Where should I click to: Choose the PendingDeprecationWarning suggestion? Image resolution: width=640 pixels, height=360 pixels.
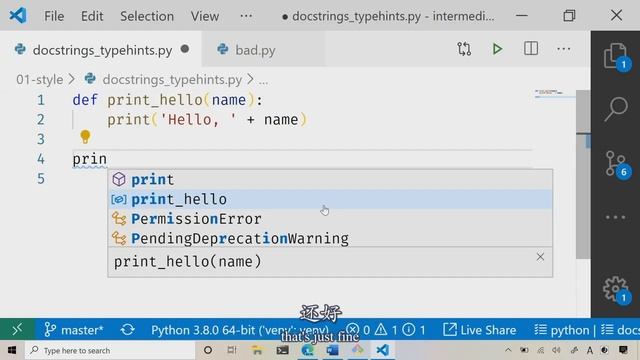coord(330,238)
